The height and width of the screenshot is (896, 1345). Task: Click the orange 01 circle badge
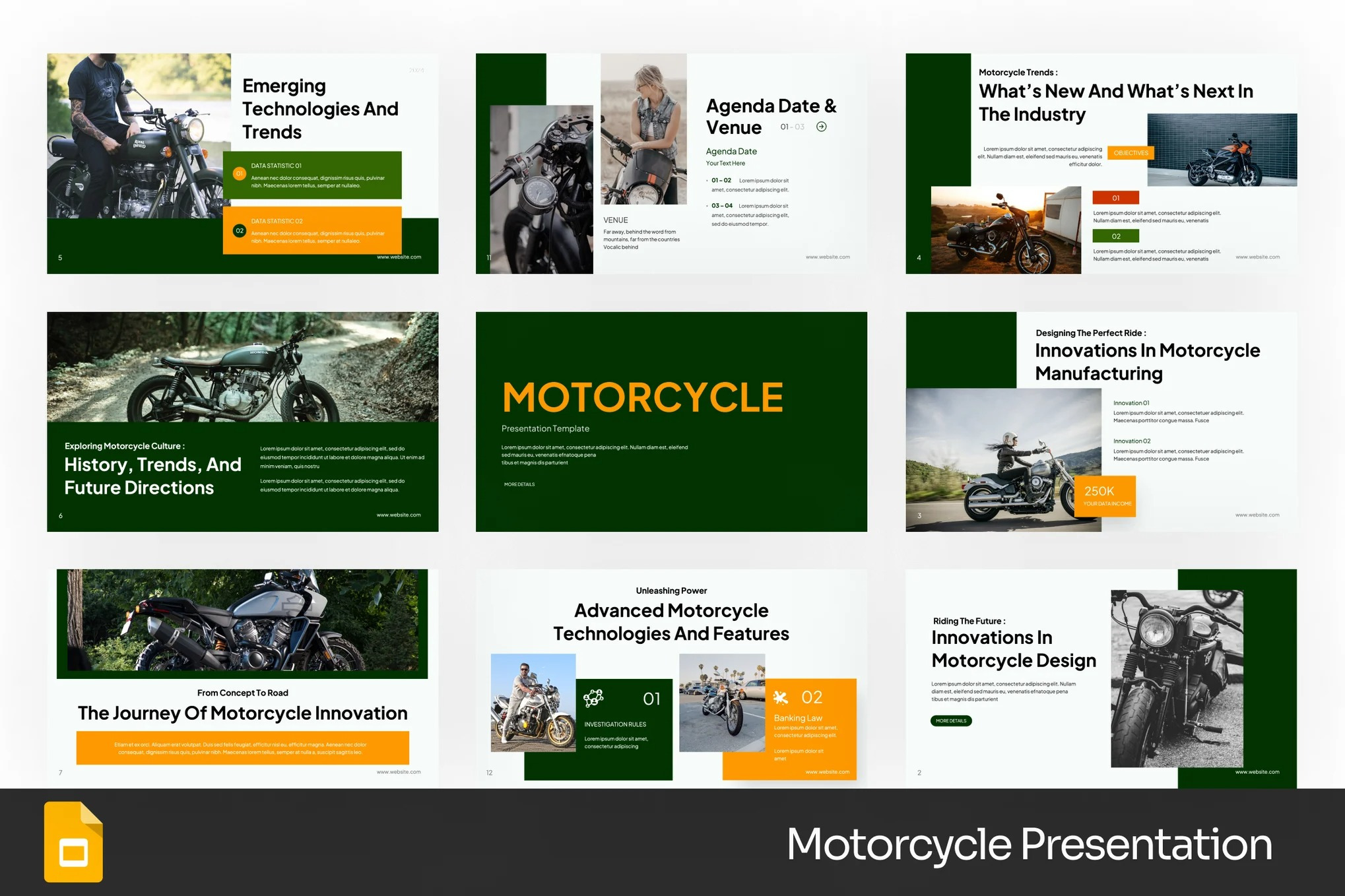coord(240,174)
